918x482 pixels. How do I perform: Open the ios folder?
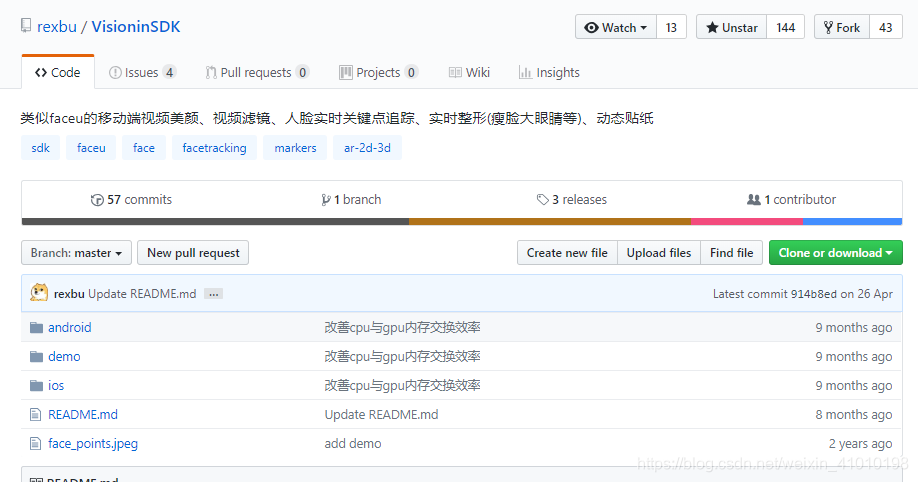point(56,385)
